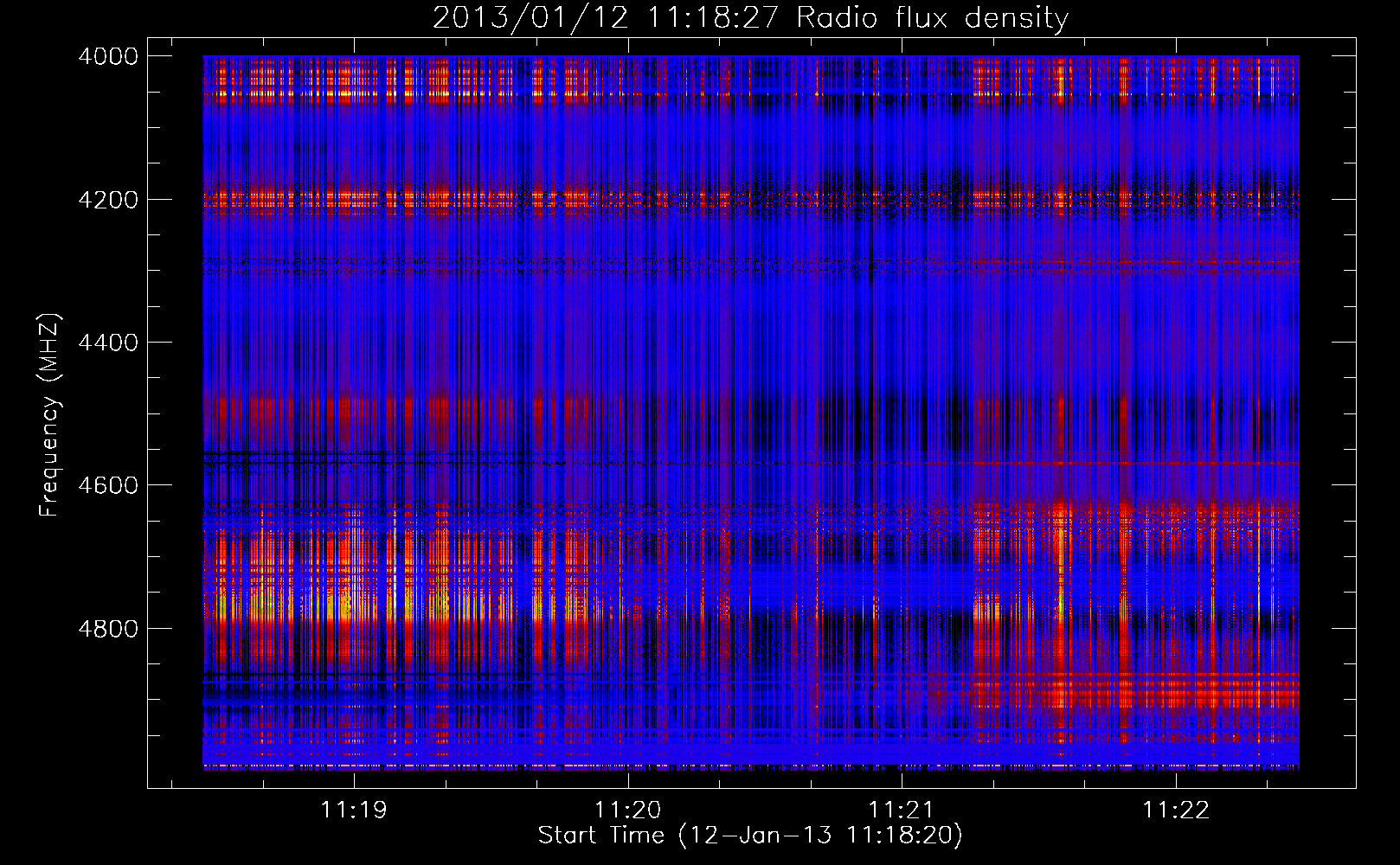Click the 'Start Time (12-Jan-13 11:18:20)' axis title
The width and height of the screenshot is (1400, 865).
tap(750, 836)
